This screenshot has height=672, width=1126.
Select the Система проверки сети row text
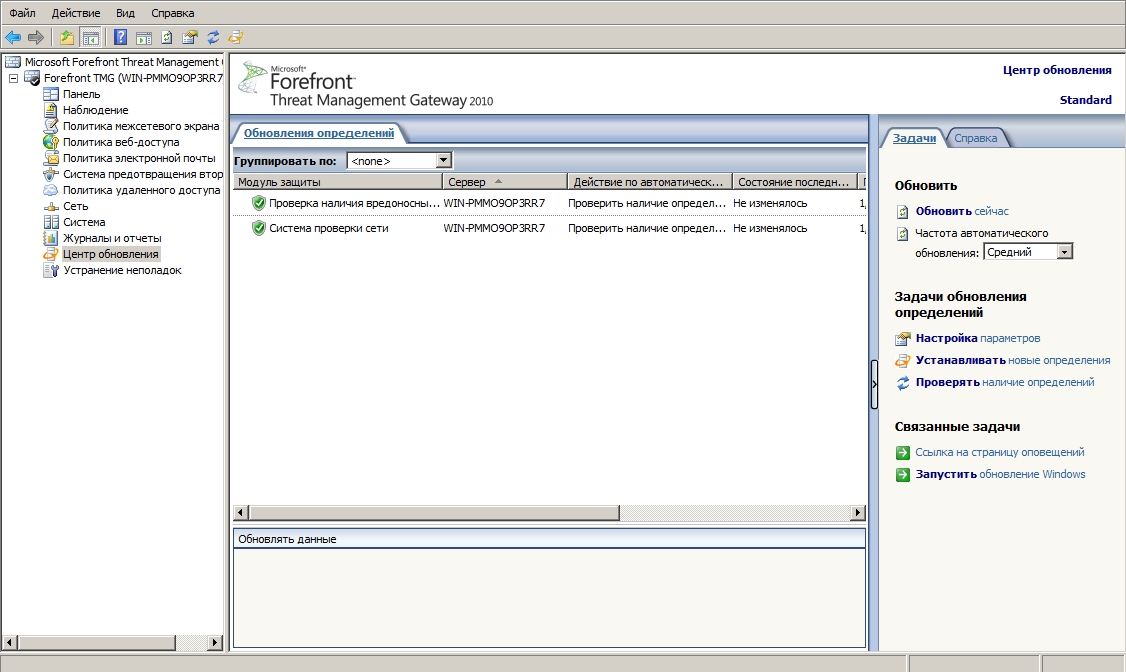[x=329, y=228]
